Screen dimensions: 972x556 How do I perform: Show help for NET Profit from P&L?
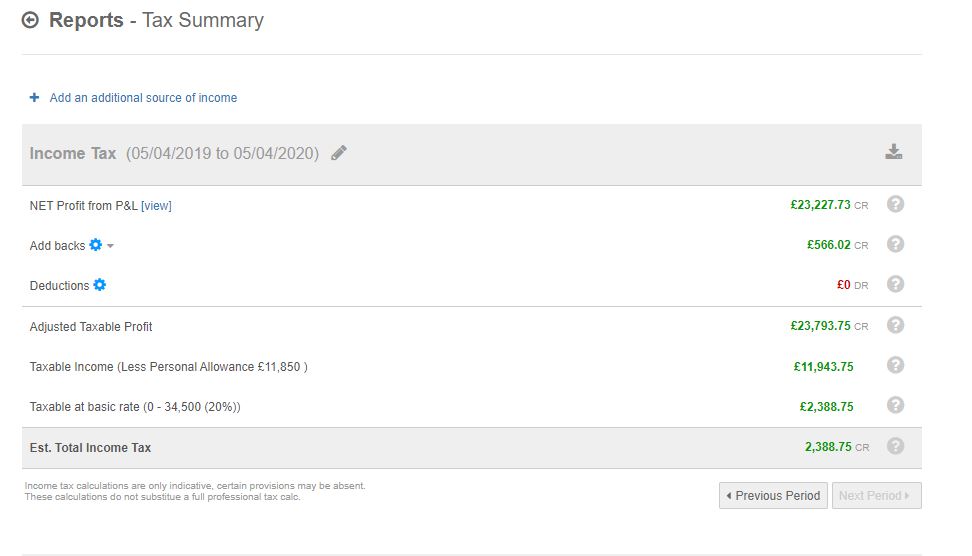895,204
